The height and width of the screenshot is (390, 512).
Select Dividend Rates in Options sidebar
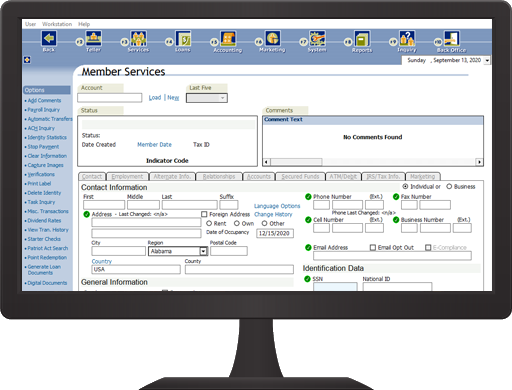(x=44, y=221)
